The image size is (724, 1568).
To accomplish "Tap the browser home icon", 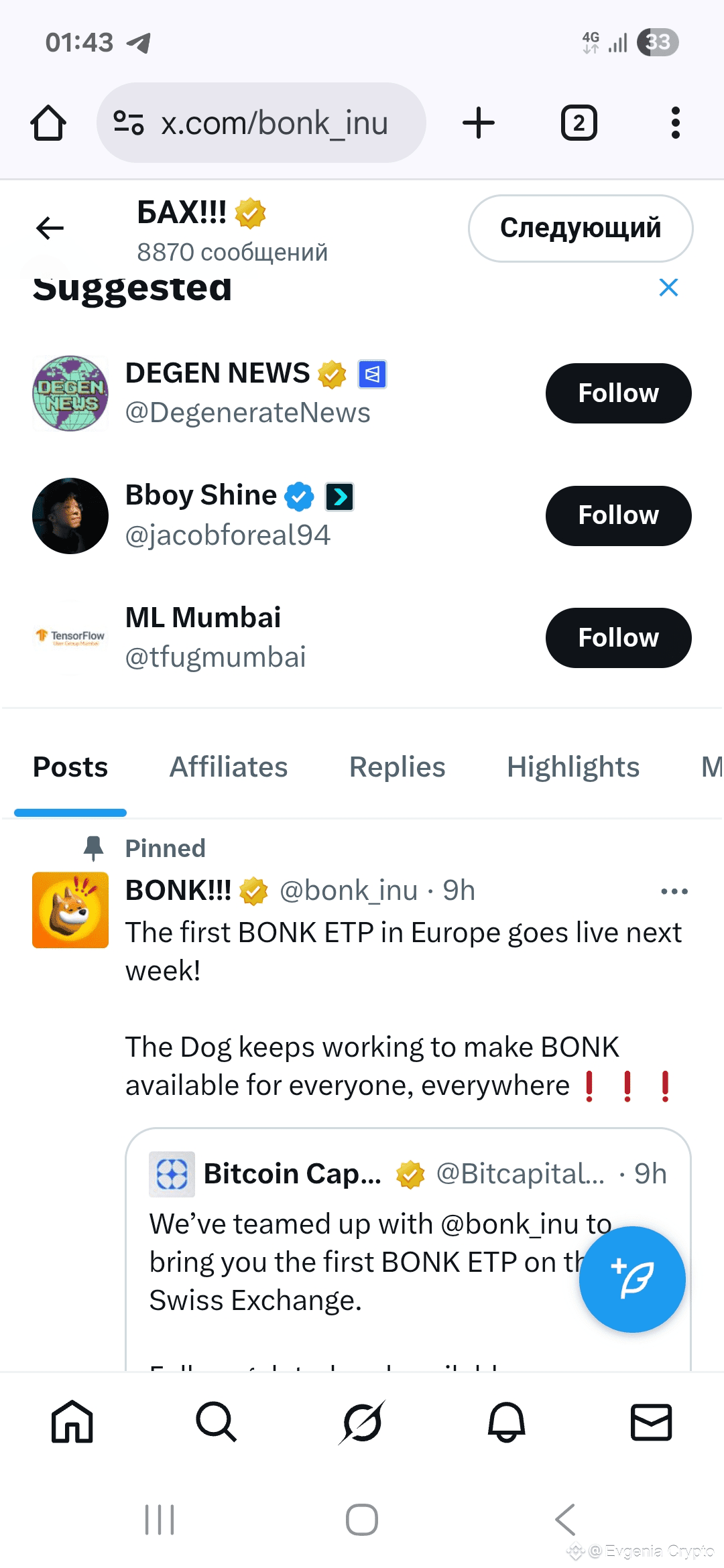I will point(48,123).
